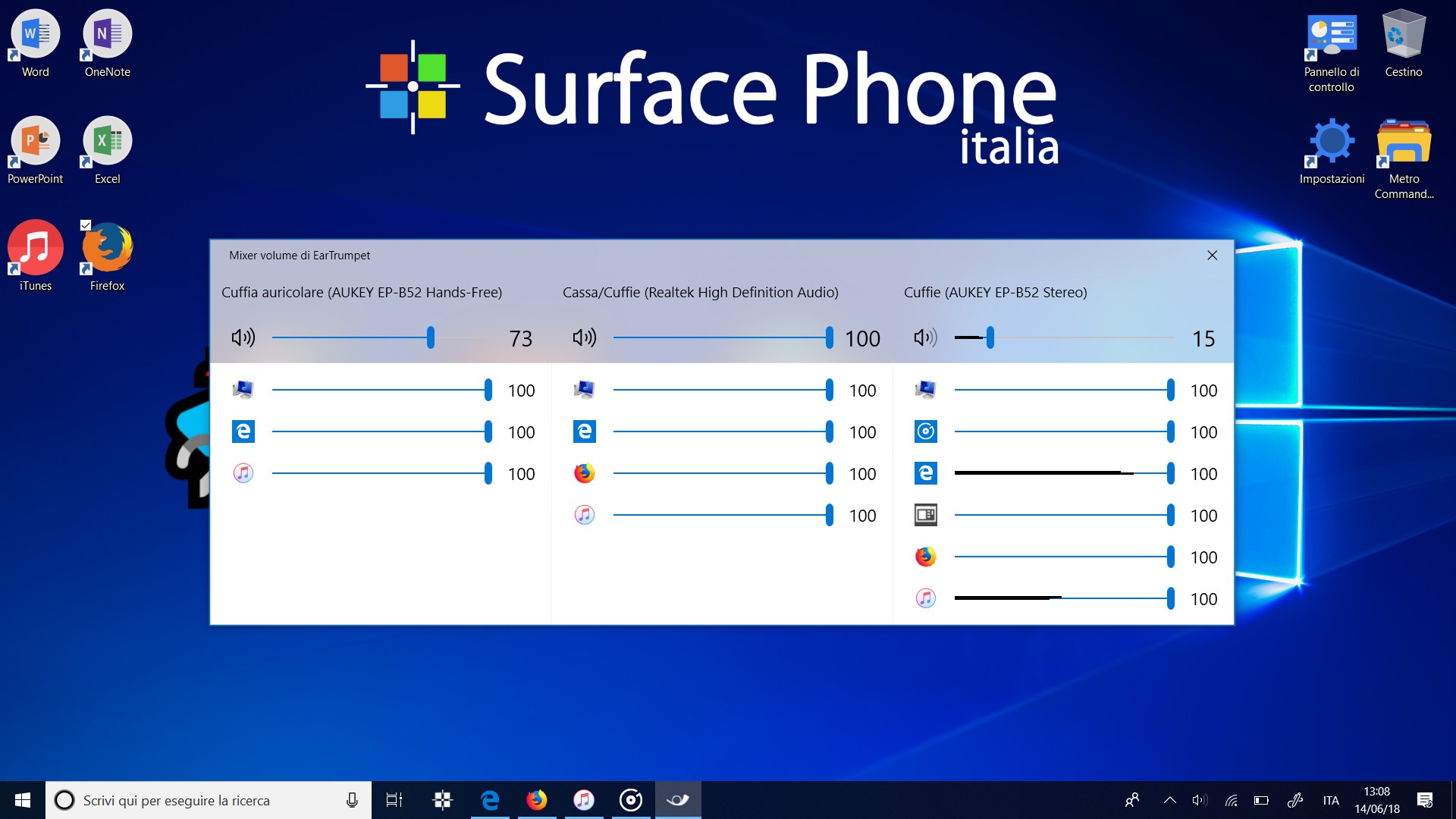Set Firefox volume slider in Realtek column
The height and width of the screenshot is (819, 1456).
723,473
